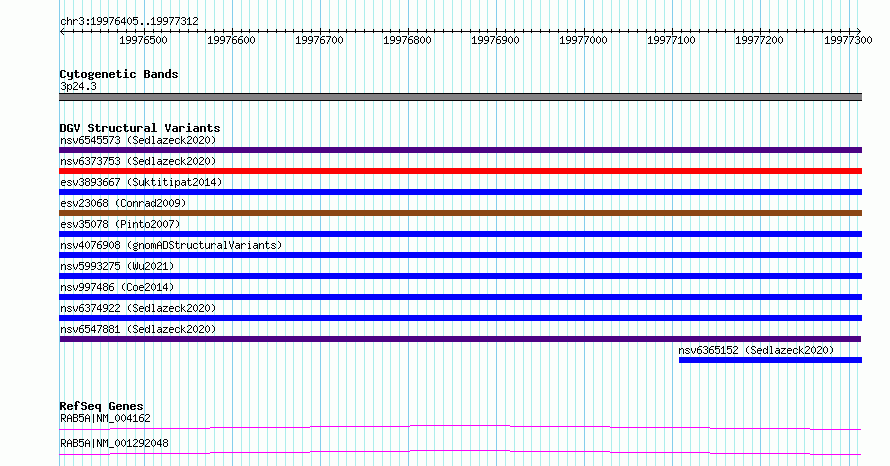This screenshot has height=466, width=890.
Task: Open variant nsv6547881 (Sedlazeck2020) label
Action: [x=138, y=329]
